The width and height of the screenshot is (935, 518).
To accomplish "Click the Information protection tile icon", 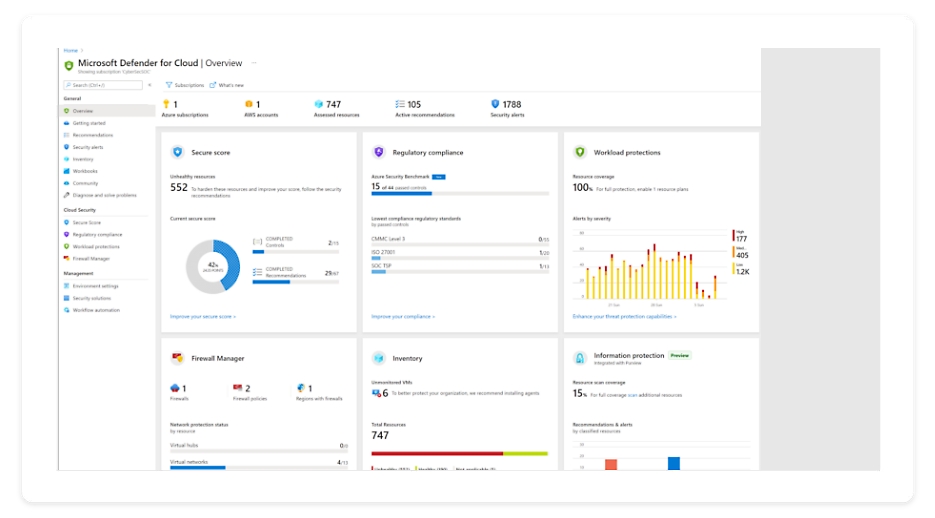I will coord(579,358).
